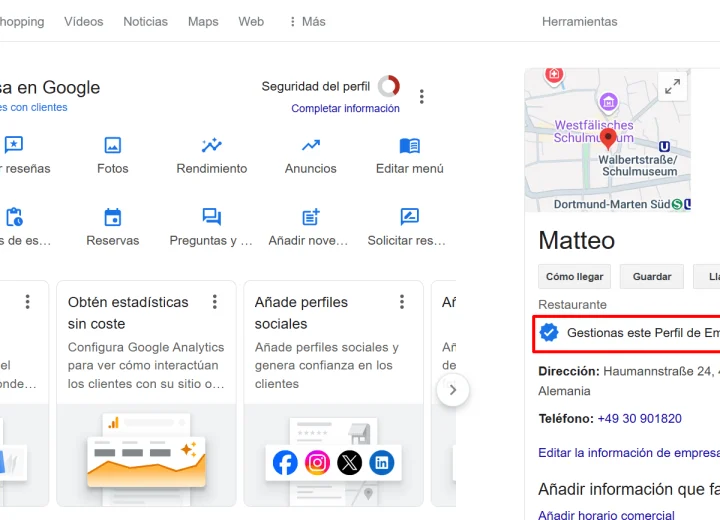Advance cards carousel with next arrow
Screen dimensions: 720x520
(453, 390)
